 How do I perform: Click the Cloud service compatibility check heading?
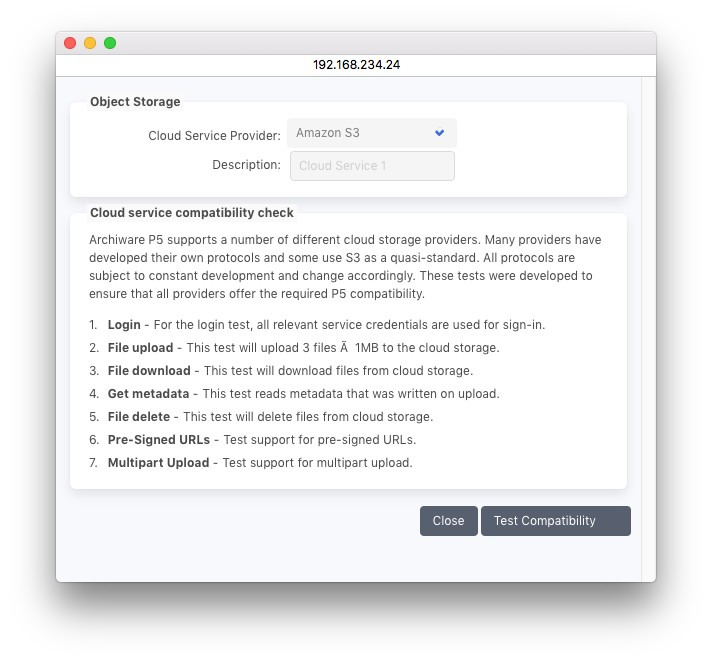coord(192,213)
